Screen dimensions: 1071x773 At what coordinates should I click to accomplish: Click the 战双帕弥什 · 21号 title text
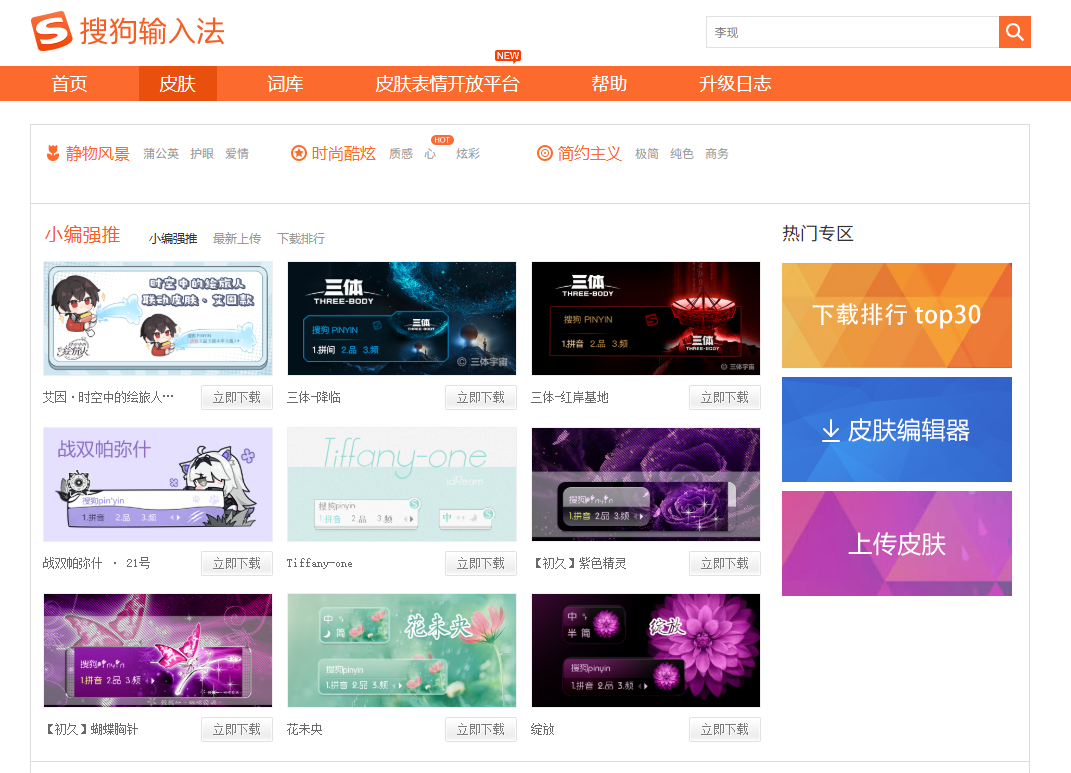coord(96,563)
